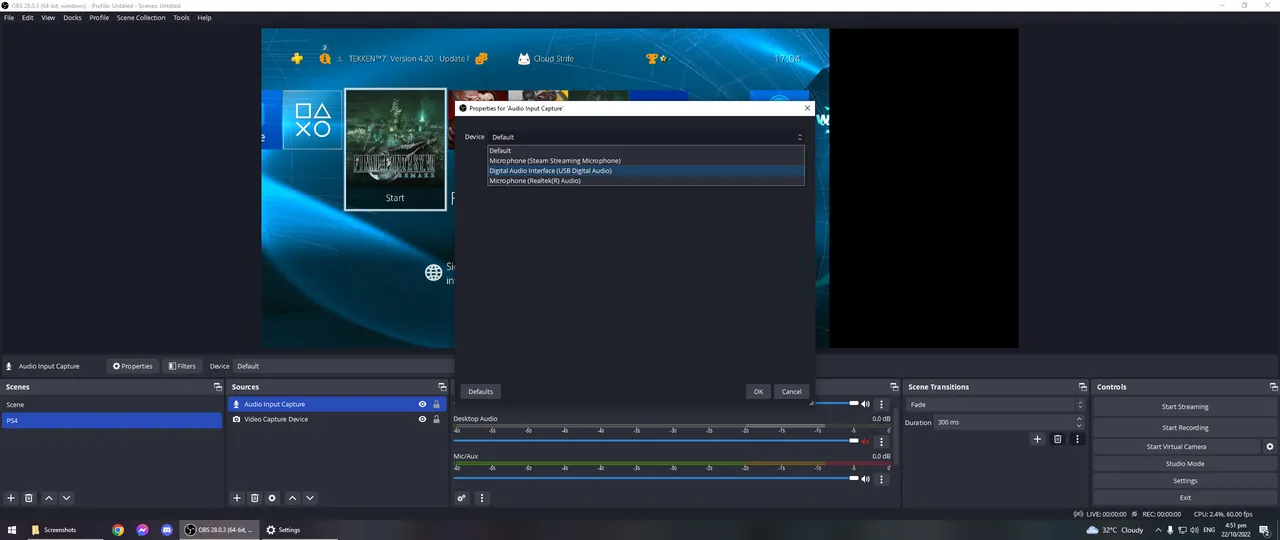
Task: Mute the Mic/Aux channel
Action: click(x=865, y=479)
